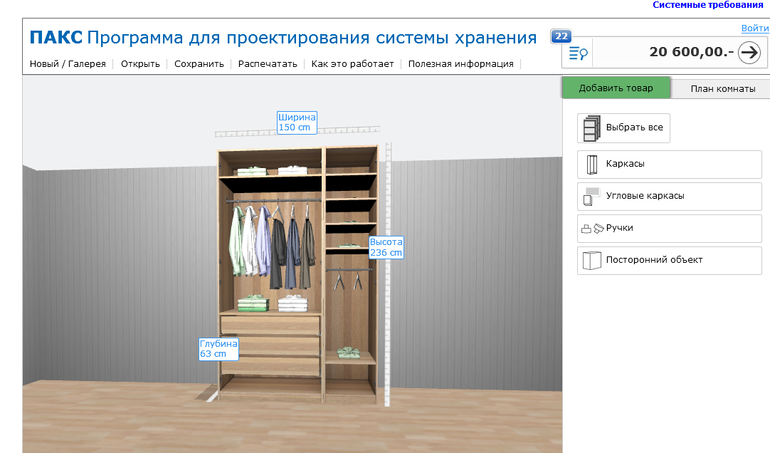Open the Полезная информация menu item
This screenshot has height=453, width=770.
tap(461, 64)
